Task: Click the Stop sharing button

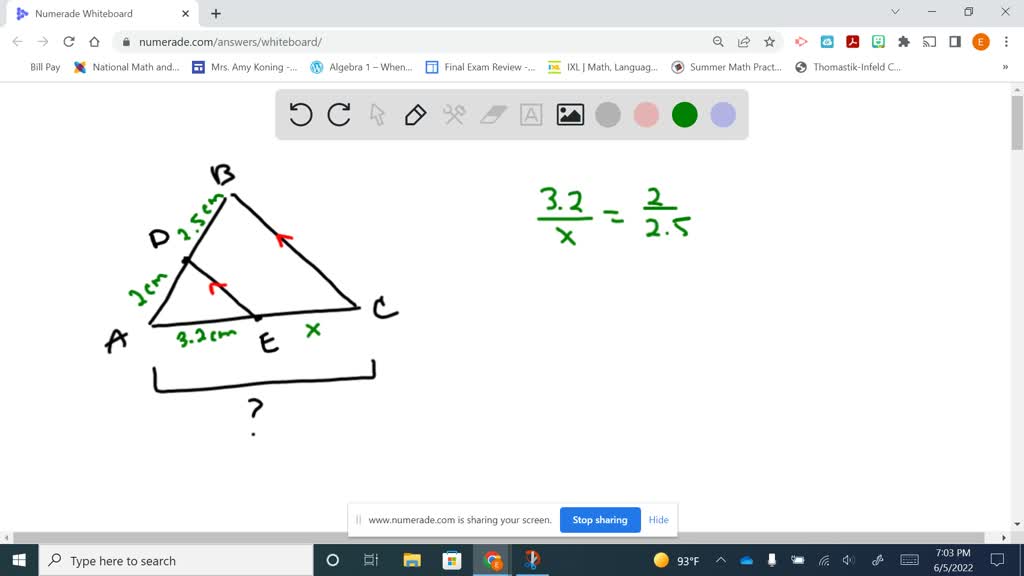Action: [x=599, y=520]
